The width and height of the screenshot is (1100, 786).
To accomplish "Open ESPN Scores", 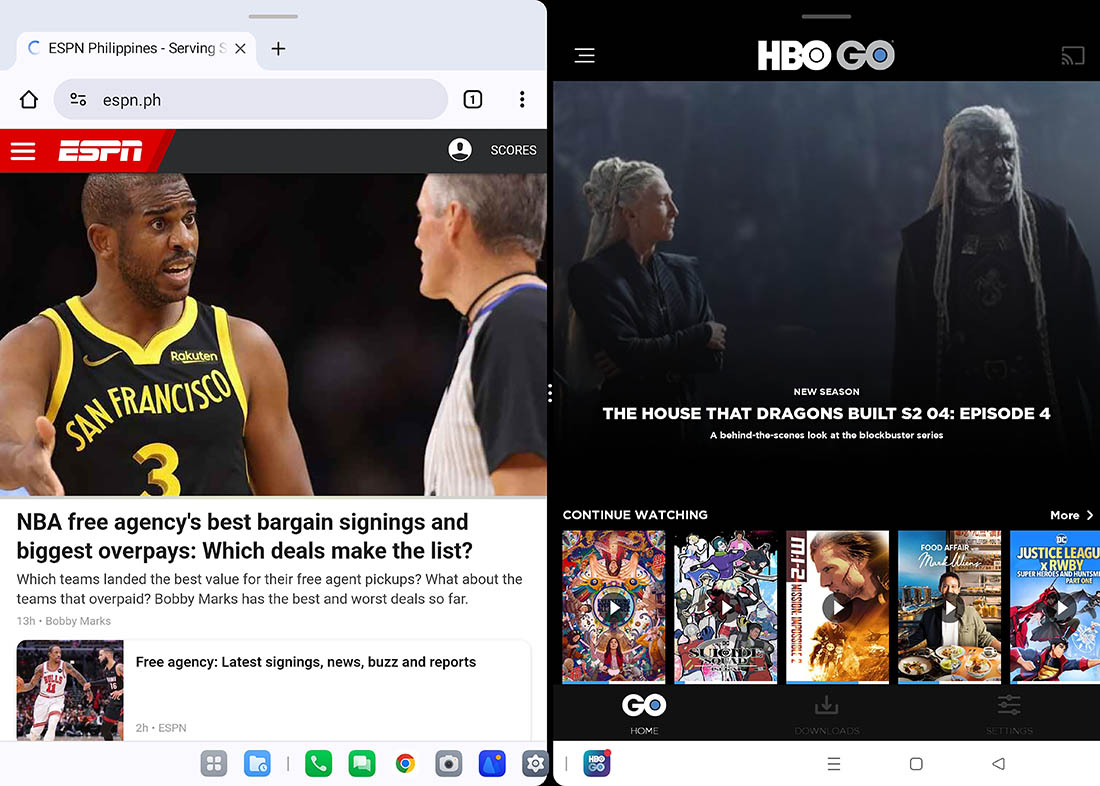I will coord(513,150).
